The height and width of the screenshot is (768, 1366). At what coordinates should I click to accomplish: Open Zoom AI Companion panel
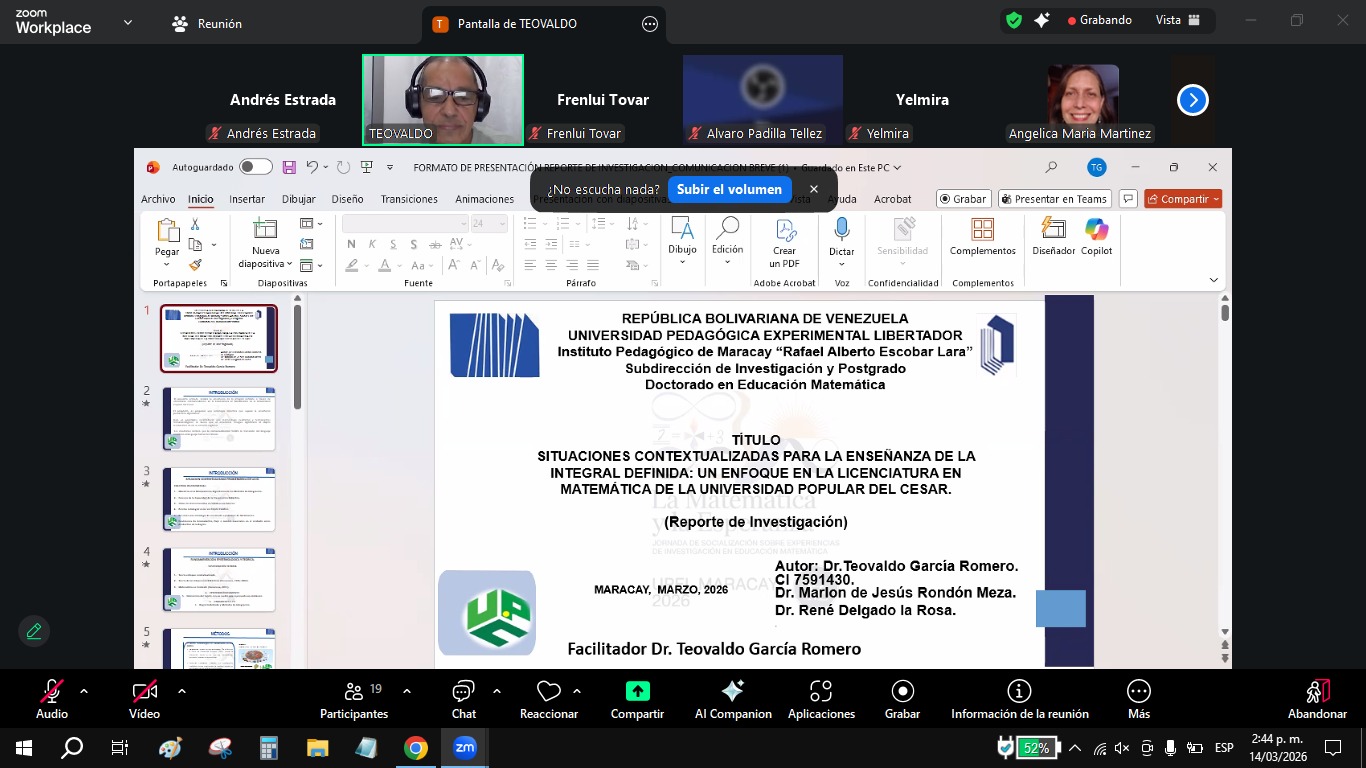pyautogui.click(x=732, y=692)
